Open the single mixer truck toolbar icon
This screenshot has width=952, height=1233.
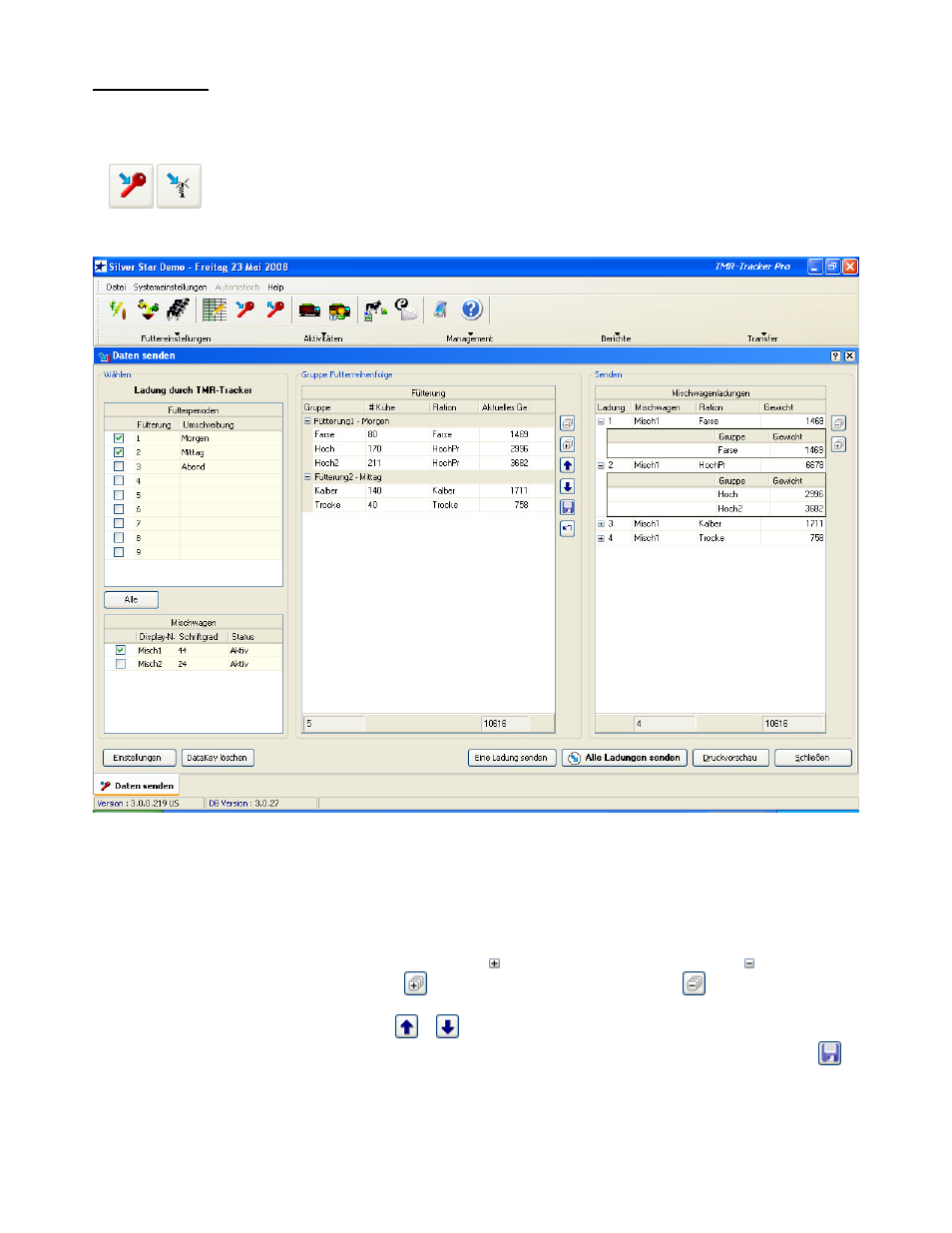point(309,309)
